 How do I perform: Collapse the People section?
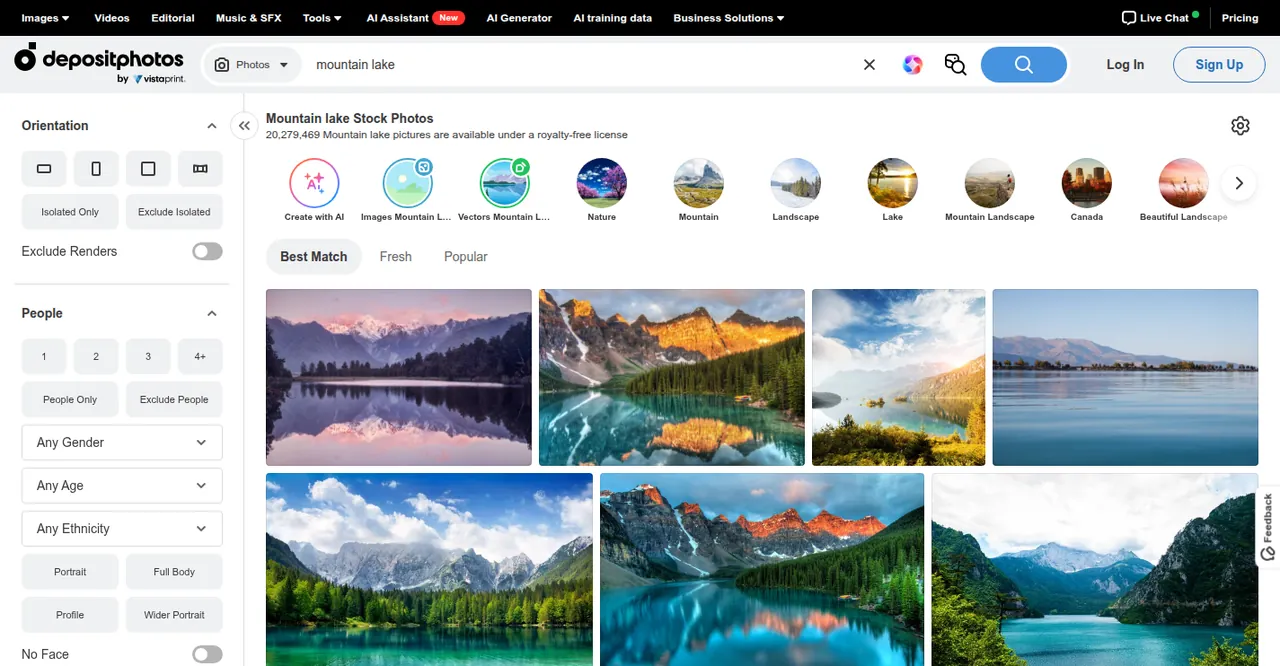click(212, 313)
